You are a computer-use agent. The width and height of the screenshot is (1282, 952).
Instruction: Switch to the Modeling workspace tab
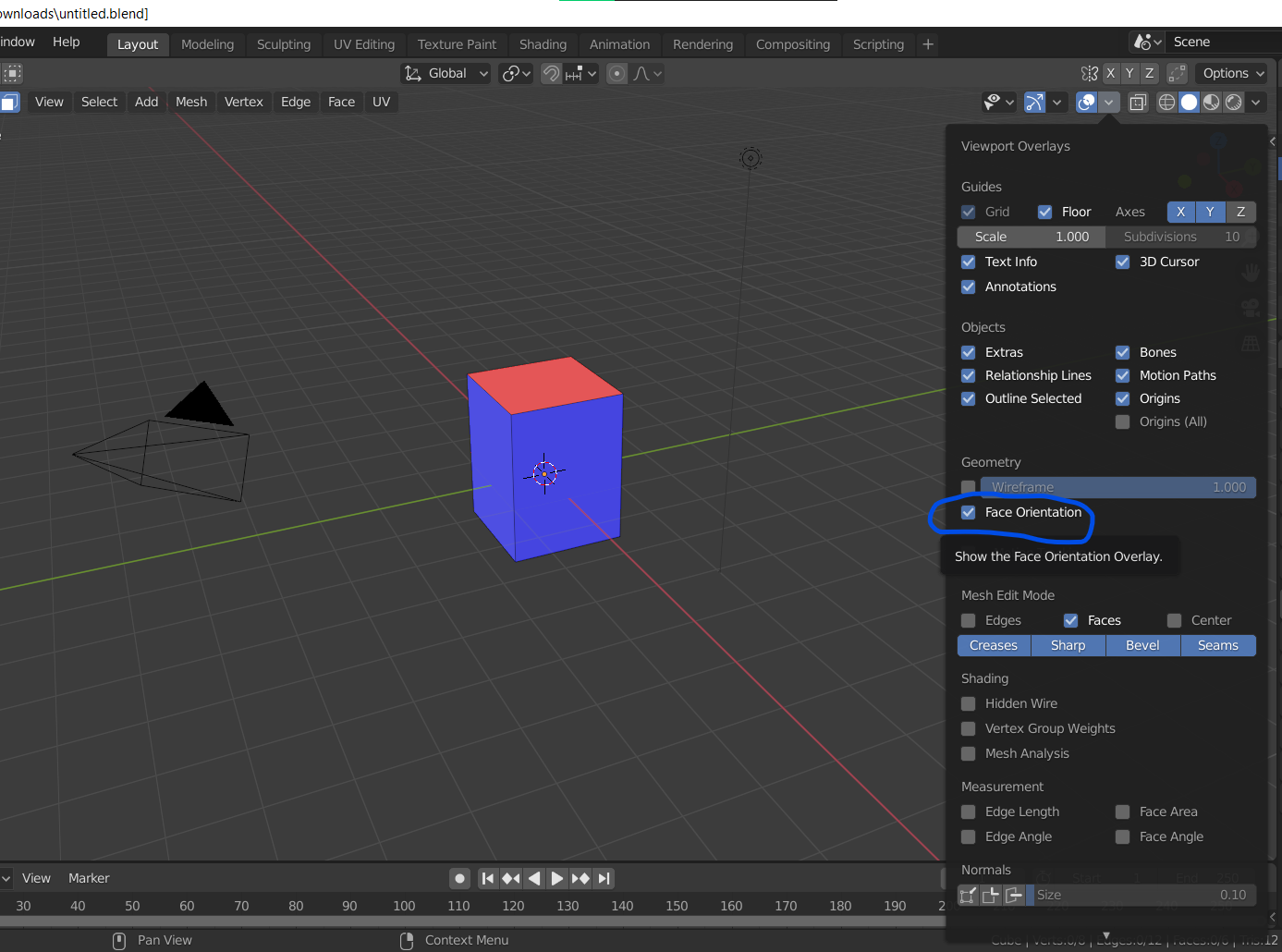[x=207, y=44]
